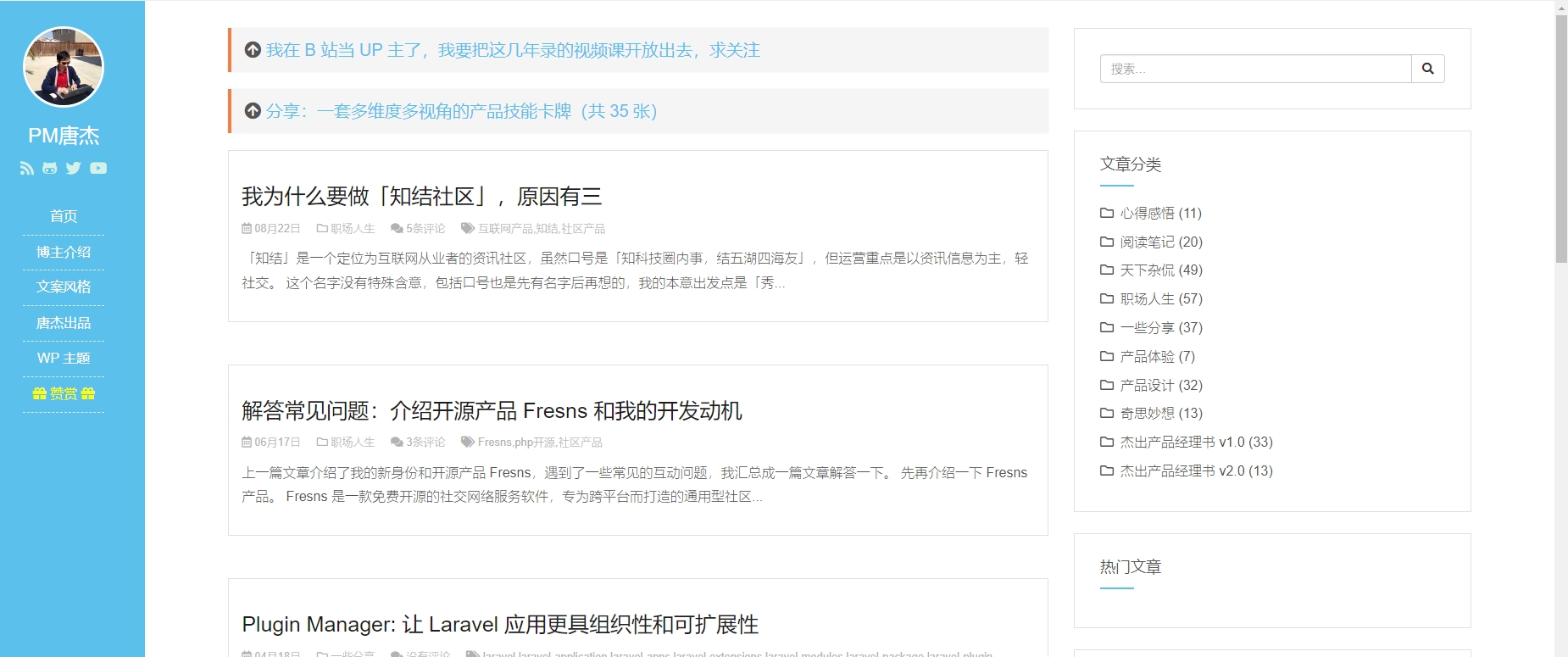This screenshot has width=1568, height=657.
Task: Open the GitHub icon in the sidebar
Action: click(x=50, y=168)
